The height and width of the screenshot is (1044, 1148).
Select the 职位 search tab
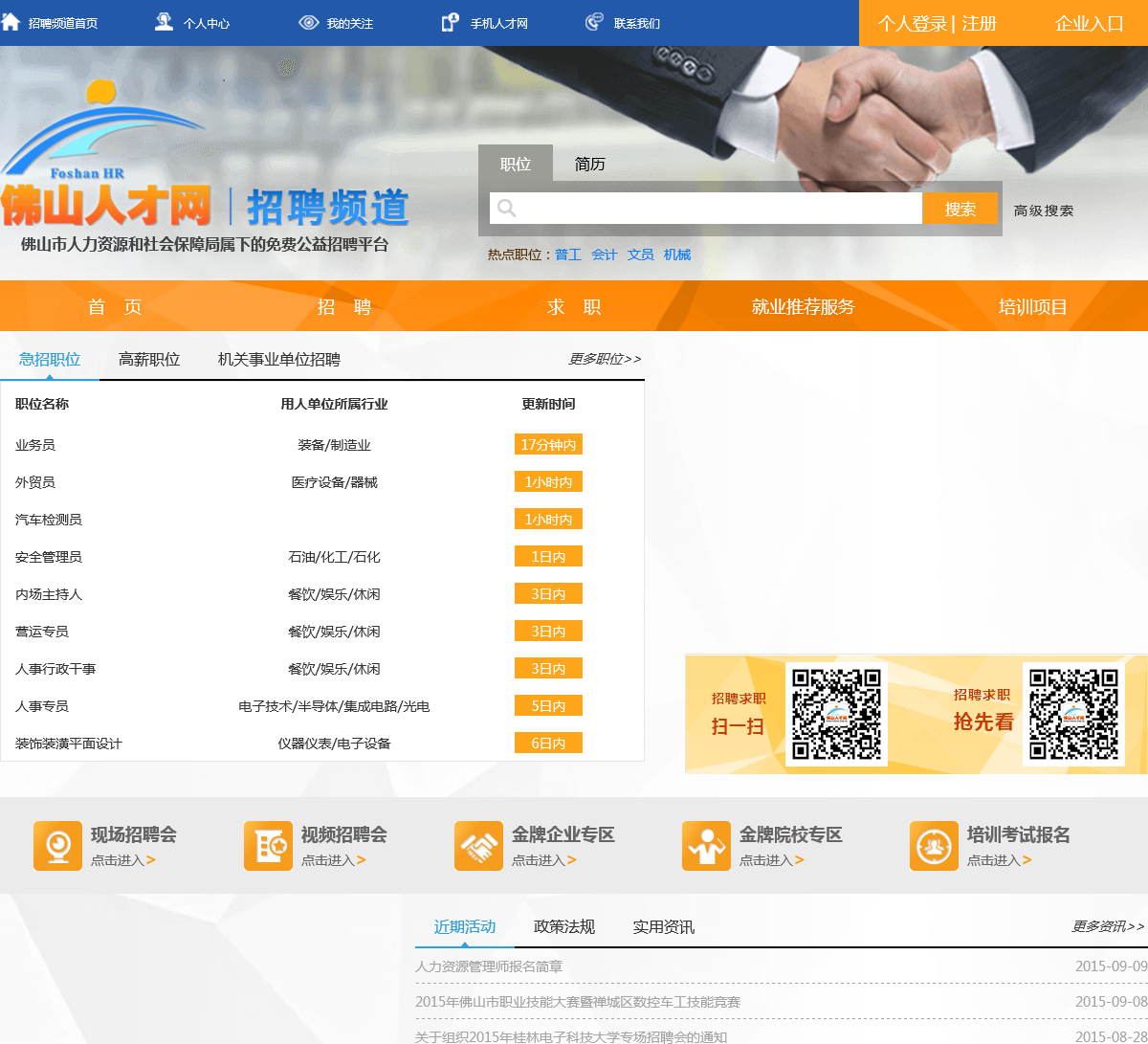tap(516, 164)
